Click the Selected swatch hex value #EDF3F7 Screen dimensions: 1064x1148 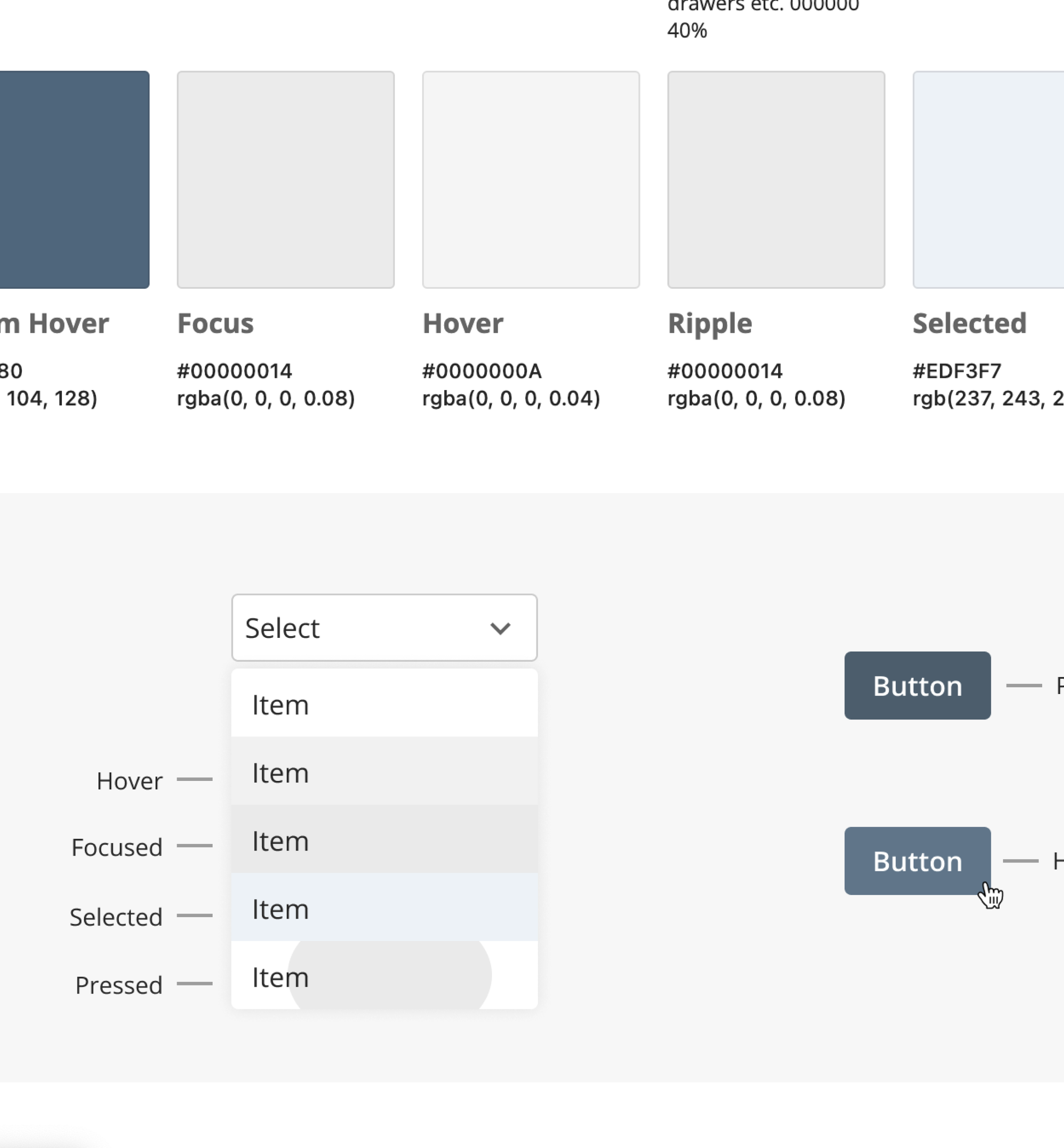click(957, 371)
